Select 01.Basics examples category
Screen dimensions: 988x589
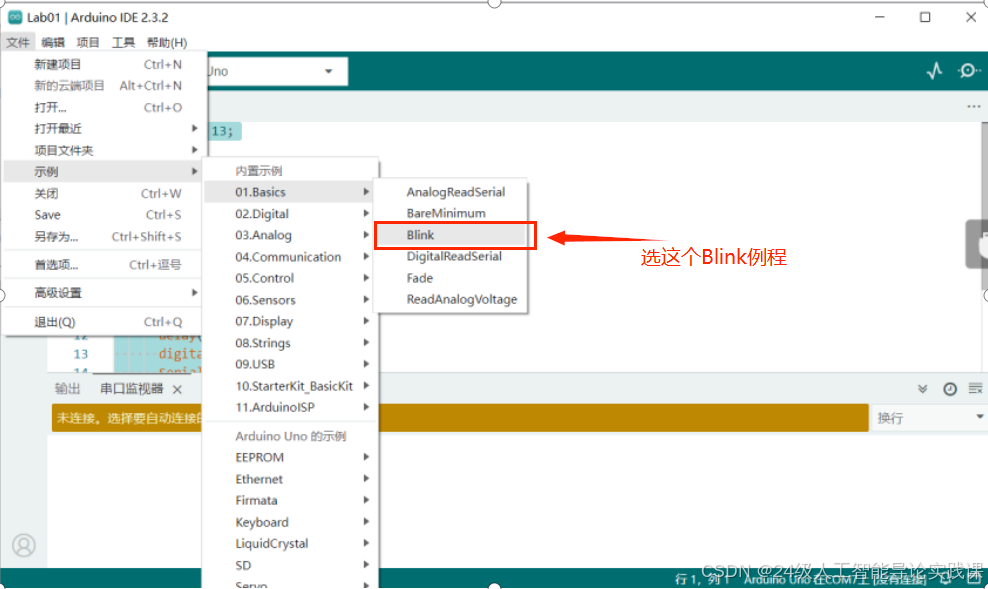tap(291, 192)
